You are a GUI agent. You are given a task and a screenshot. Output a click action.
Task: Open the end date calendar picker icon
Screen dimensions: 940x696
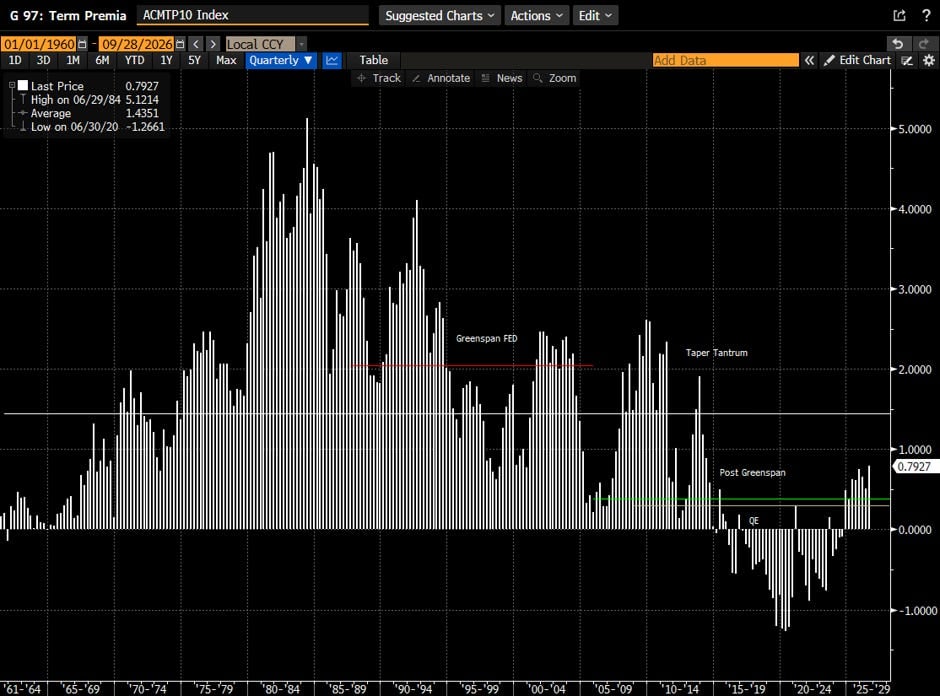tap(180, 44)
